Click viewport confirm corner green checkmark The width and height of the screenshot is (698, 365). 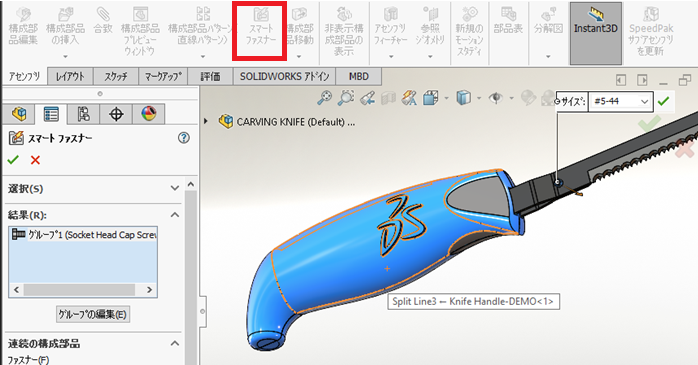(x=649, y=123)
